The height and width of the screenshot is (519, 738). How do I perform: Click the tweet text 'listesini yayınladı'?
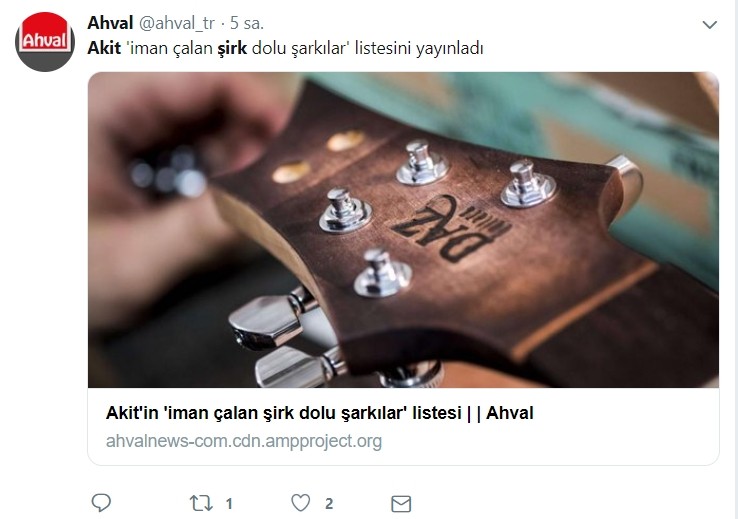(419, 48)
